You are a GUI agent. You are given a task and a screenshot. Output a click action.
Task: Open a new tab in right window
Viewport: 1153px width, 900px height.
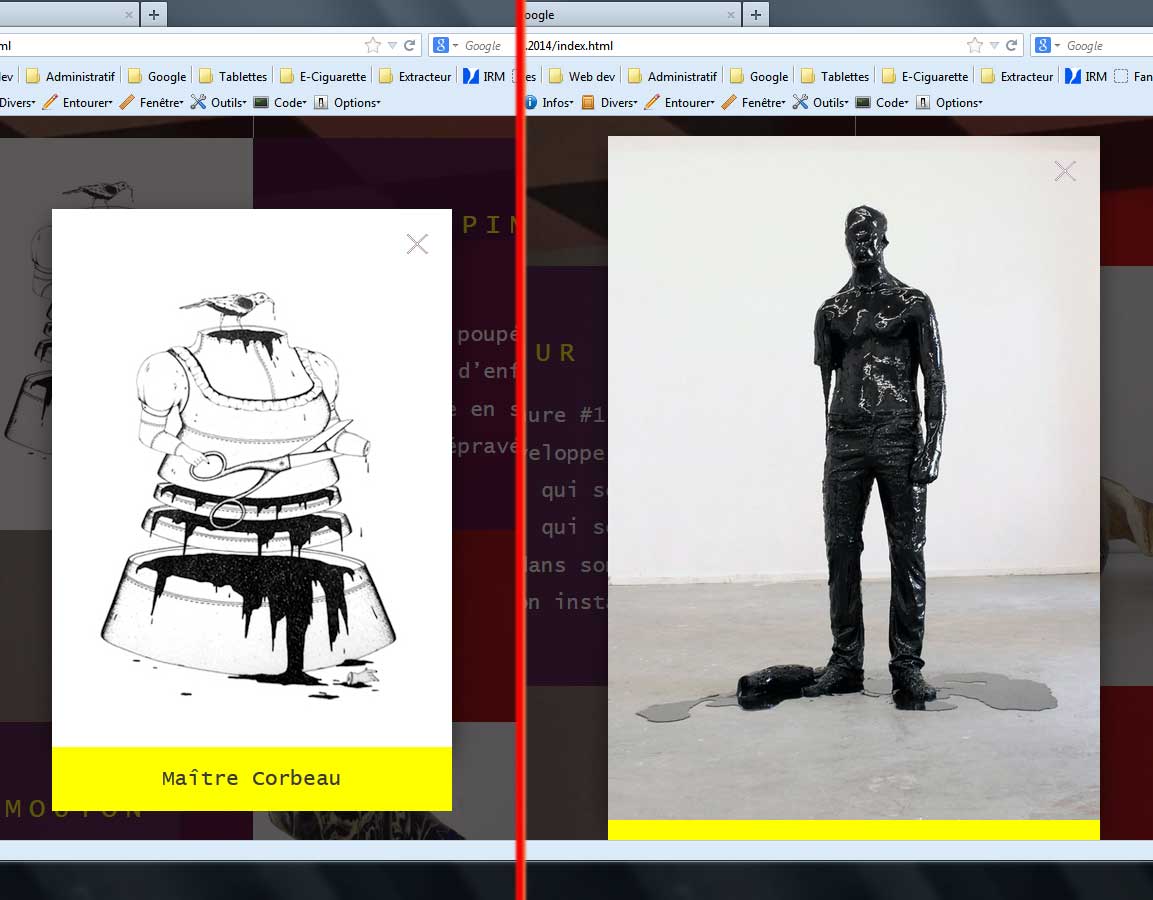coord(755,14)
